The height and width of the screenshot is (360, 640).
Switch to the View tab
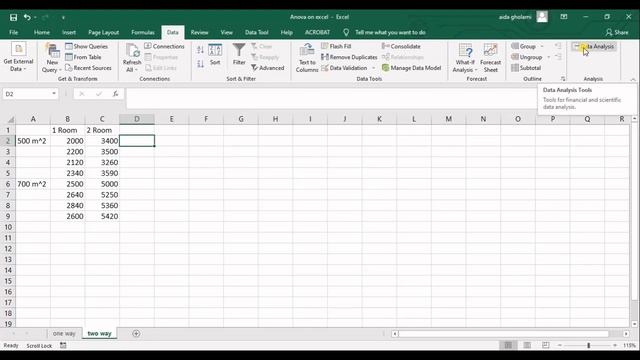227,32
